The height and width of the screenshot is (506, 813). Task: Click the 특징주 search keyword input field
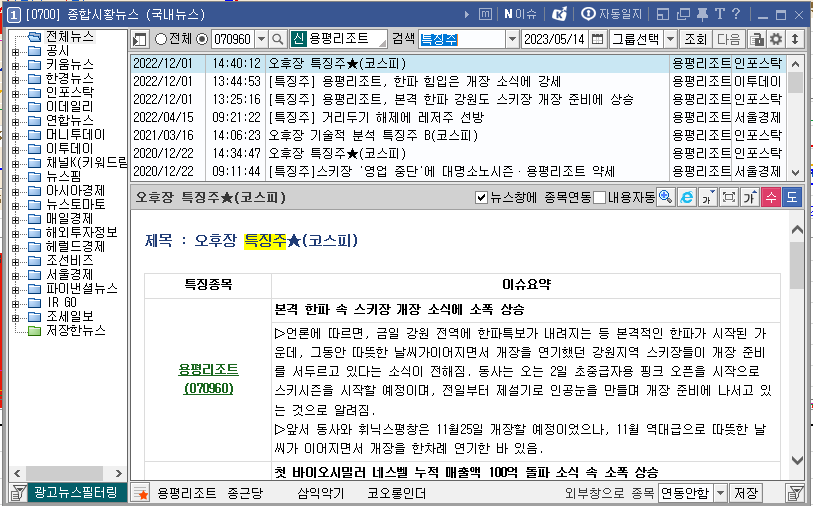[x=462, y=39]
